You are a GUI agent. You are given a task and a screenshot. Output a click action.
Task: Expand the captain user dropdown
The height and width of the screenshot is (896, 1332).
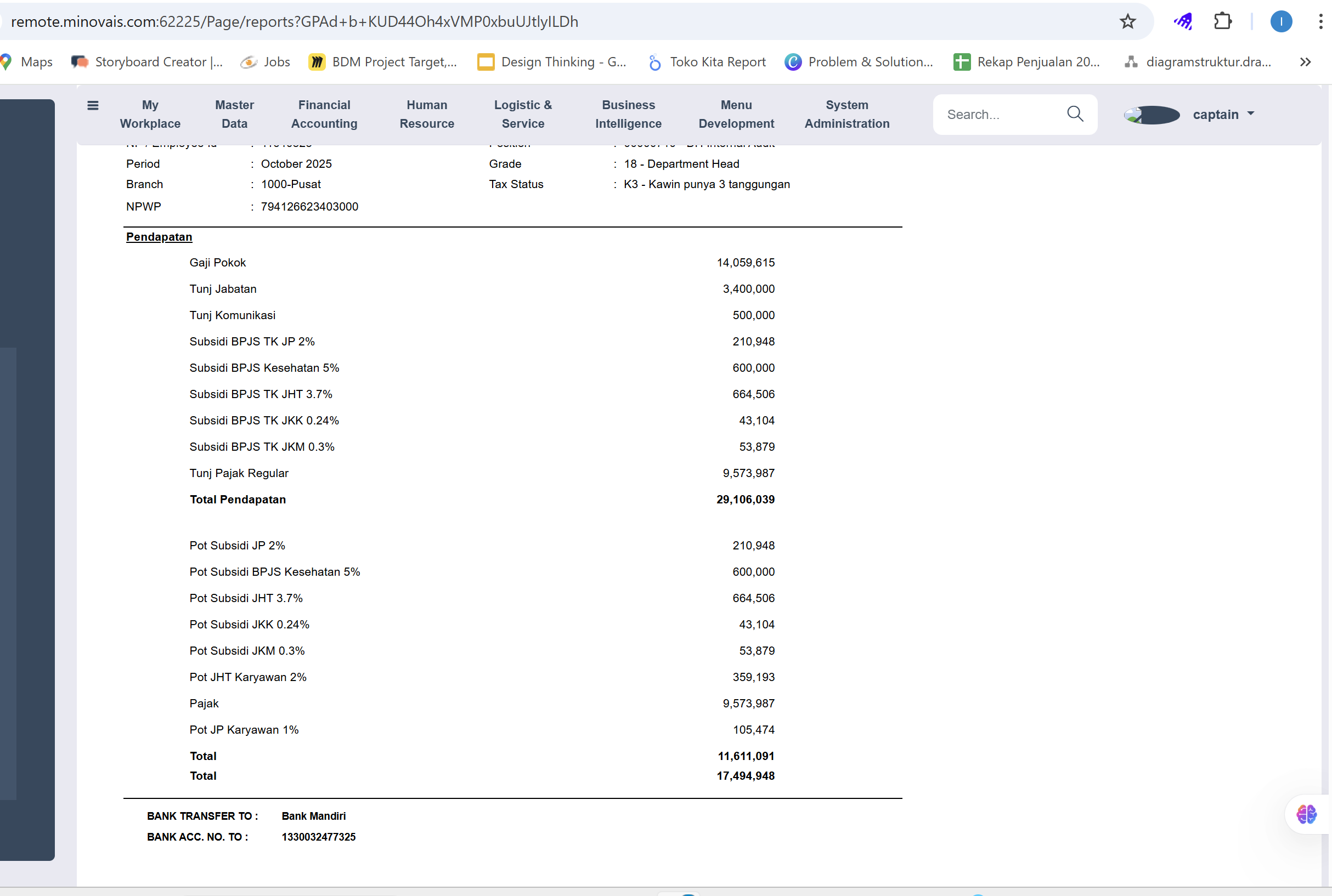[x=1251, y=114]
